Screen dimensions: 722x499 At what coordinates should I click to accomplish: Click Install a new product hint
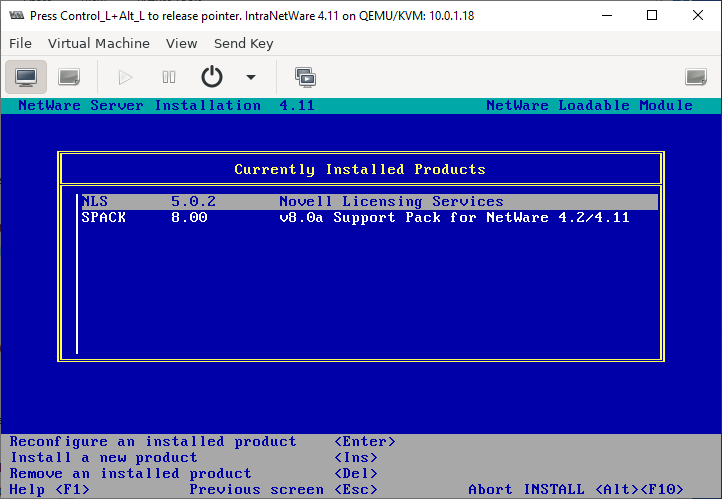tap(194, 458)
